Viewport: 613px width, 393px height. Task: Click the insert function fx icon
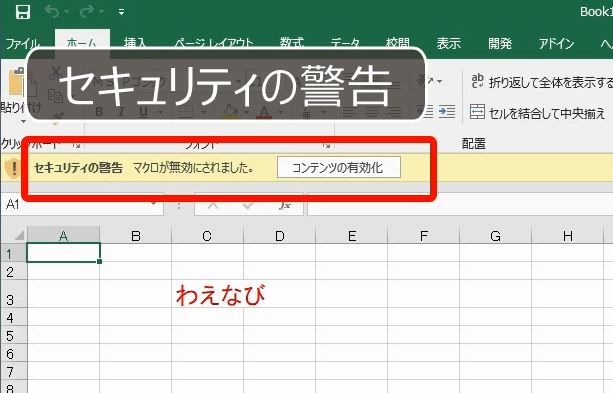[x=285, y=205]
